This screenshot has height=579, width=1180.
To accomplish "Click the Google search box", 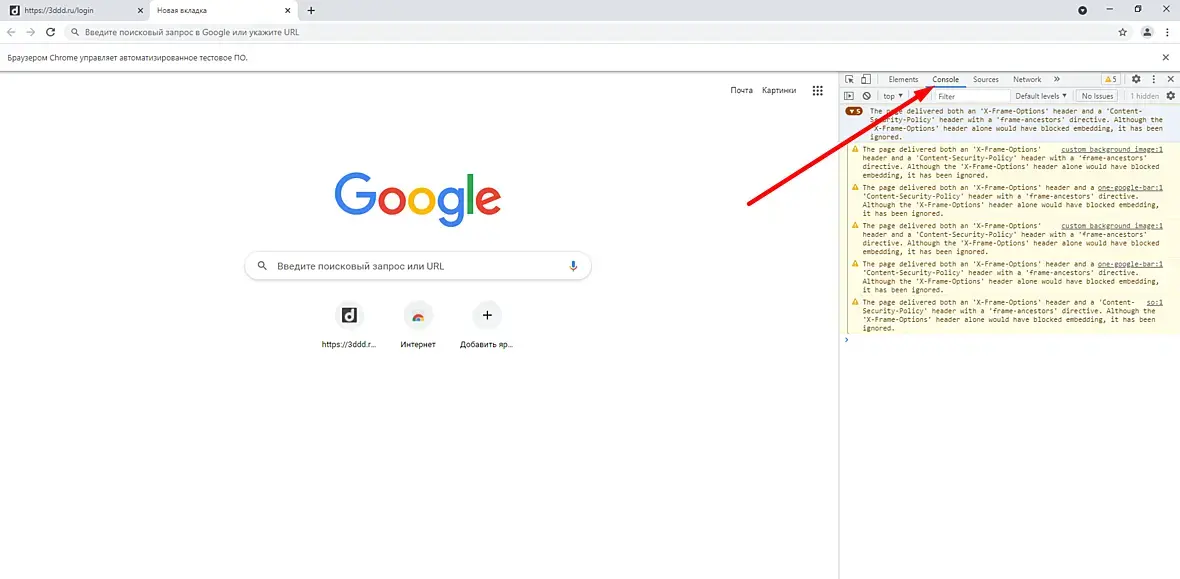I will pyautogui.click(x=418, y=266).
